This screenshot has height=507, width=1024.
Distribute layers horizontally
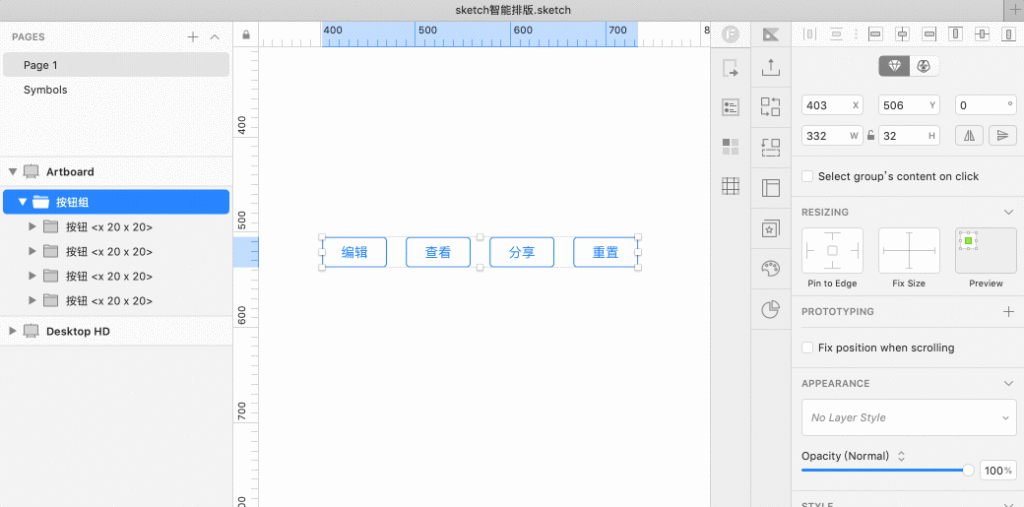click(x=810, y=34)
